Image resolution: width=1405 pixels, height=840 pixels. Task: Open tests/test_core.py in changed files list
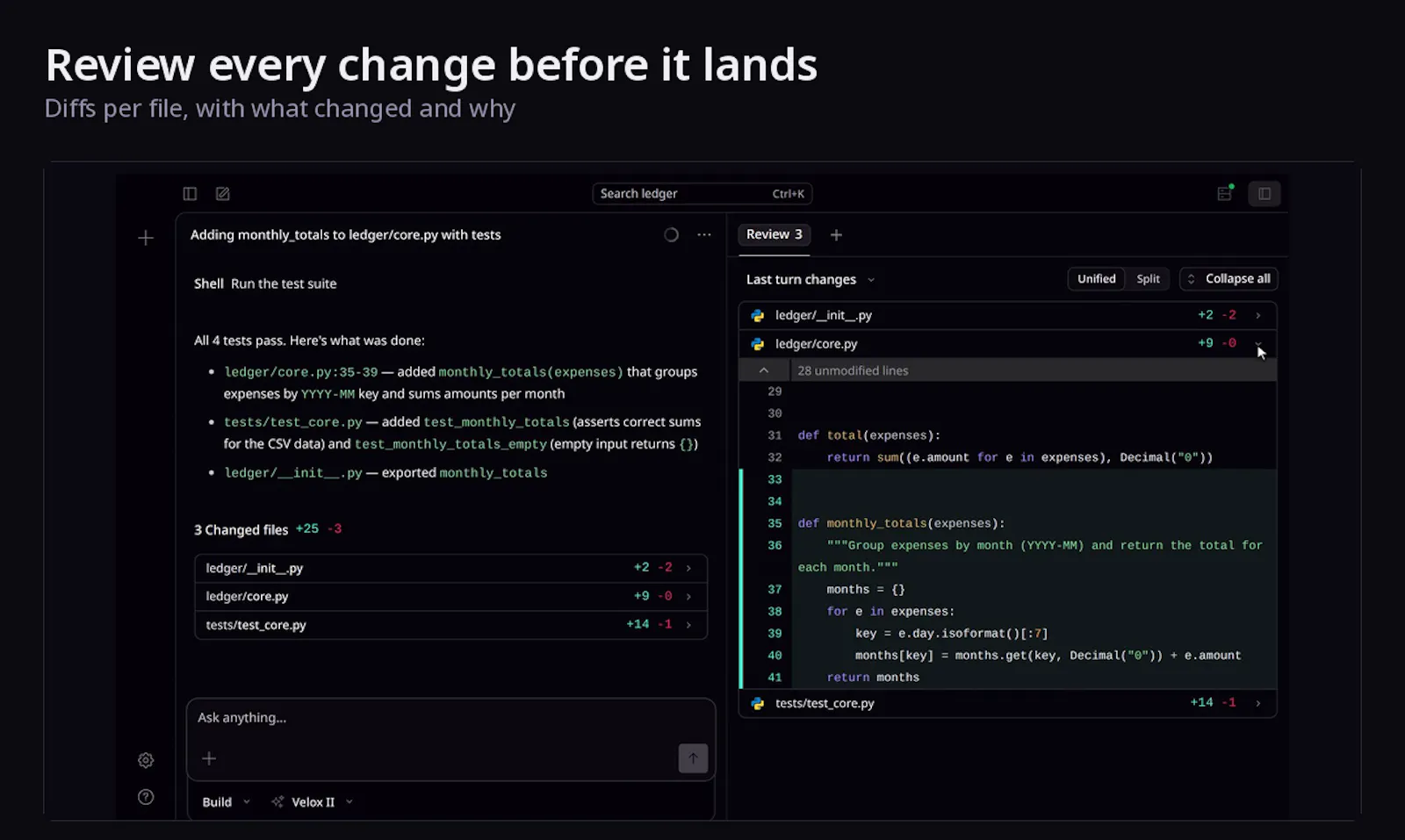(x=450, y=625)
